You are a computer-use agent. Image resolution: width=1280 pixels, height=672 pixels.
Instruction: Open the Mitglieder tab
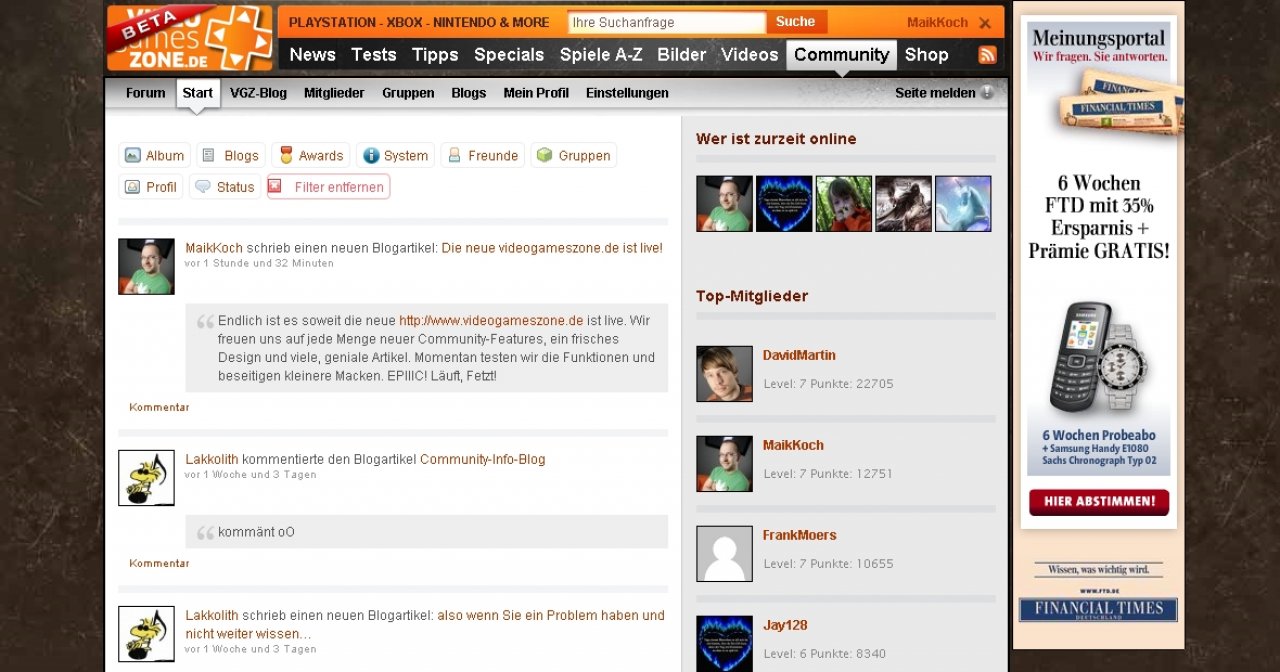pyautogui.click(x=334, y=93)
